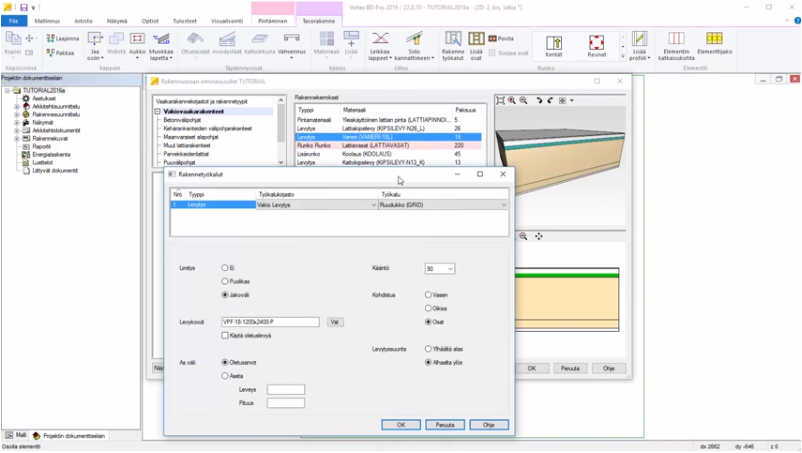Click the Energialaskenta tree icon
The image size is (802, 453).
(x=25, y=155)
